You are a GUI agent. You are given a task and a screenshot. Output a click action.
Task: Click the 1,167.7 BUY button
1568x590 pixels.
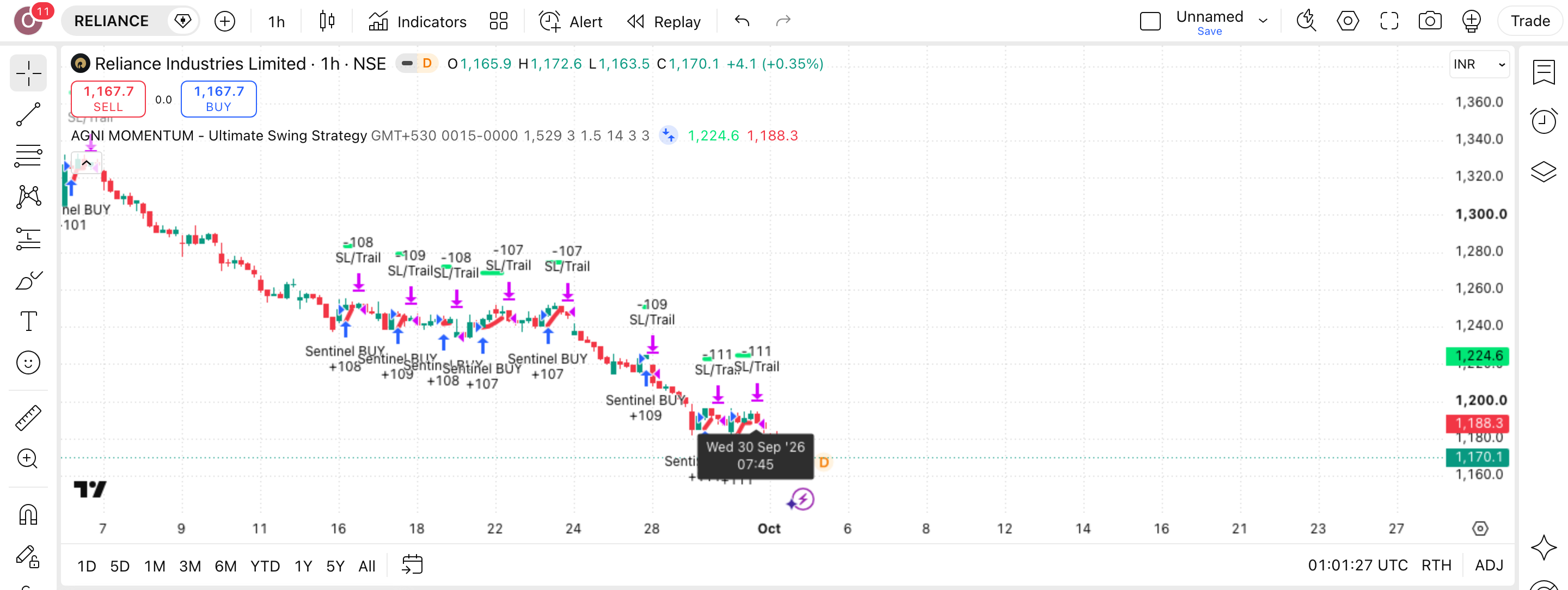[x=218, y=99]
